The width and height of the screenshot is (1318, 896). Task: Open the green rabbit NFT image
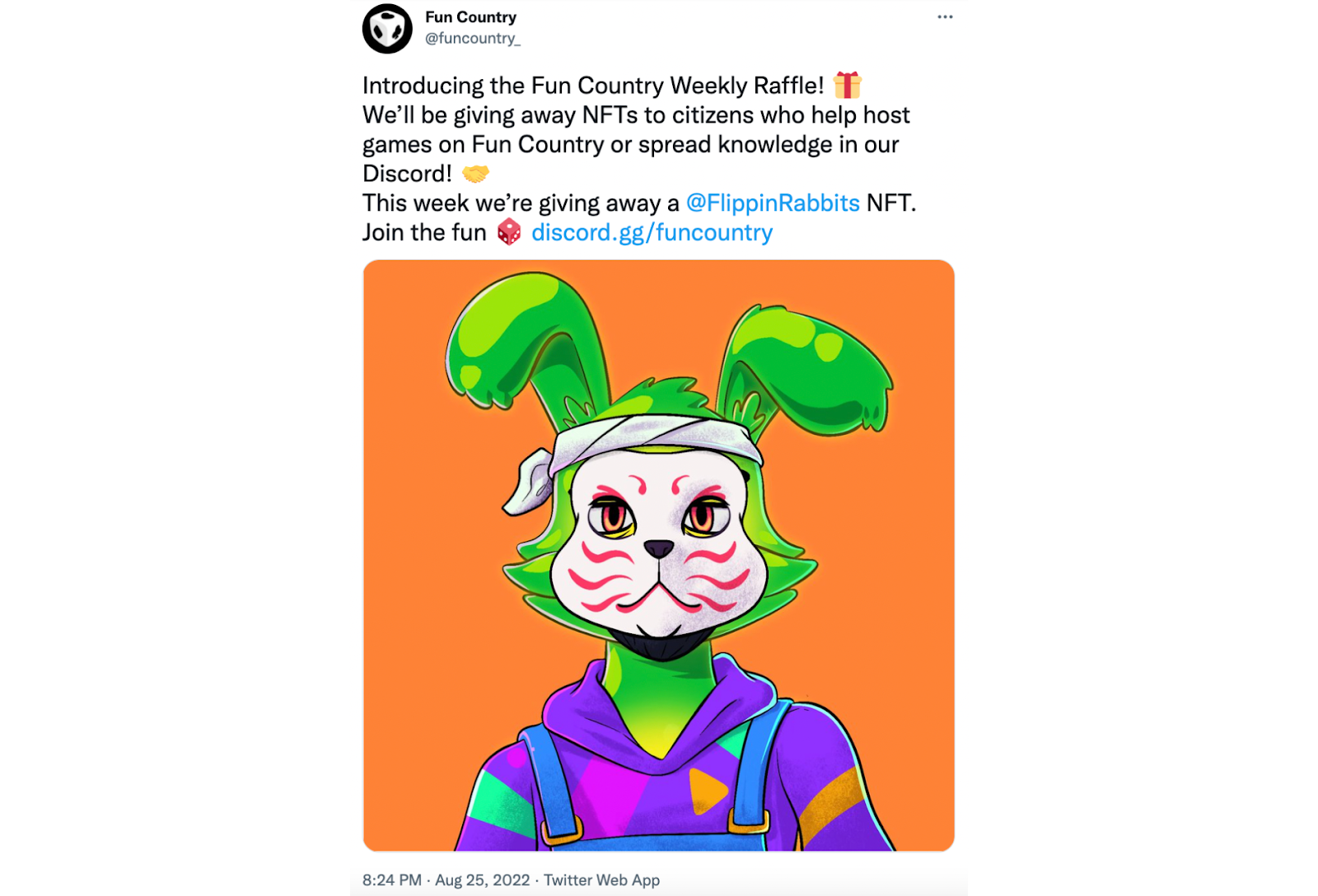coord(658,555)
